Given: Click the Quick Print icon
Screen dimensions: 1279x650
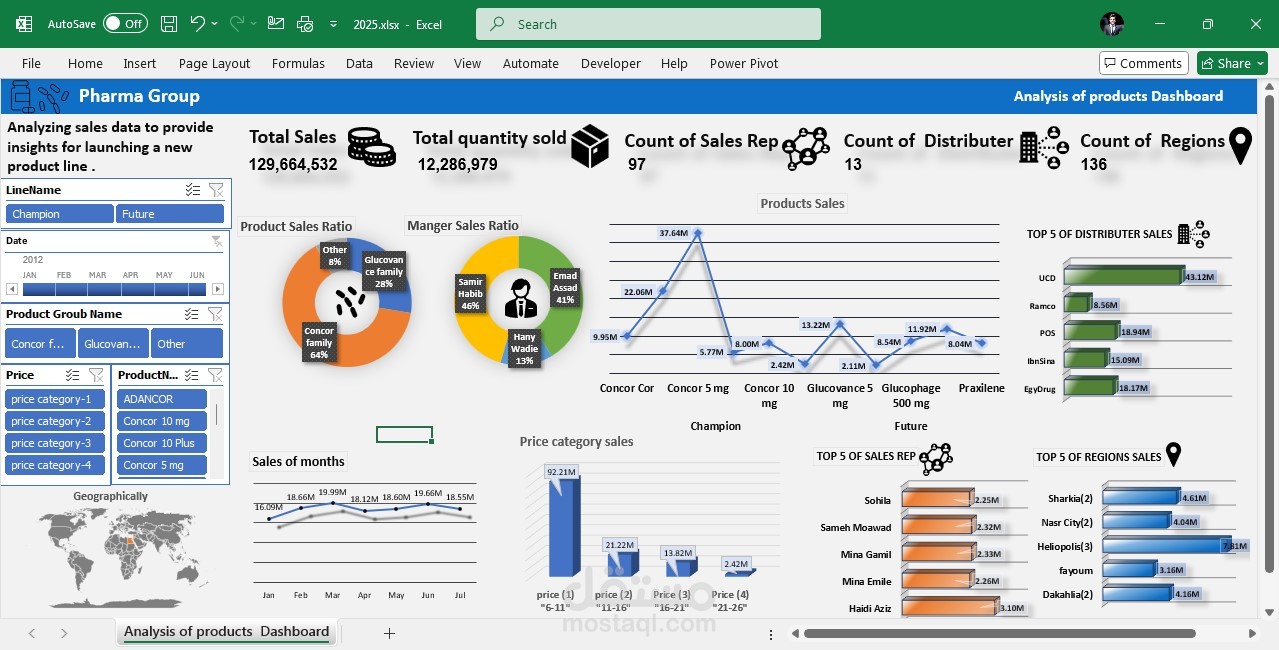Looking at the screenshot, I should [305, 24].
